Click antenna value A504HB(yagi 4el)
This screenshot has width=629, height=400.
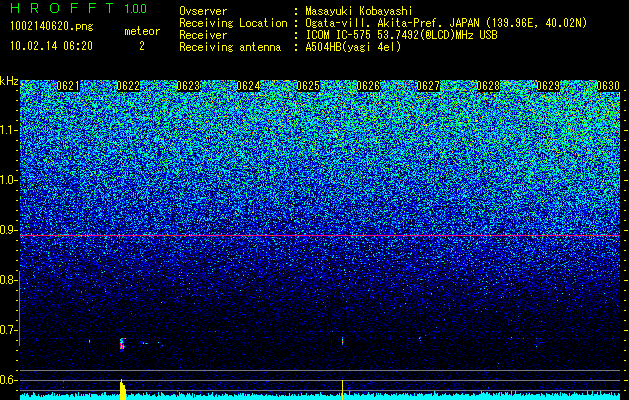tap(353, 47)
